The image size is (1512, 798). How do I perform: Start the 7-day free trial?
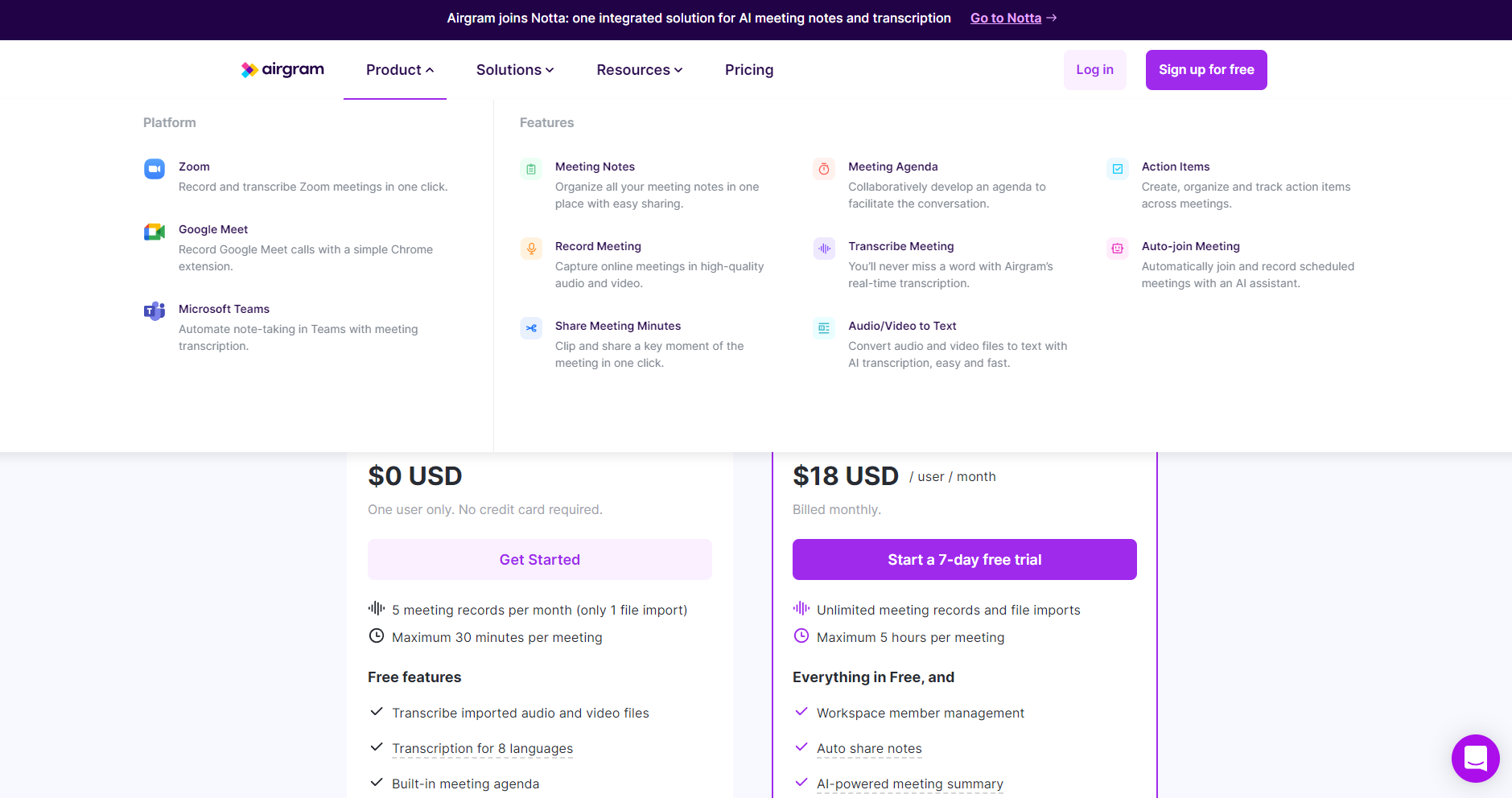964,560
